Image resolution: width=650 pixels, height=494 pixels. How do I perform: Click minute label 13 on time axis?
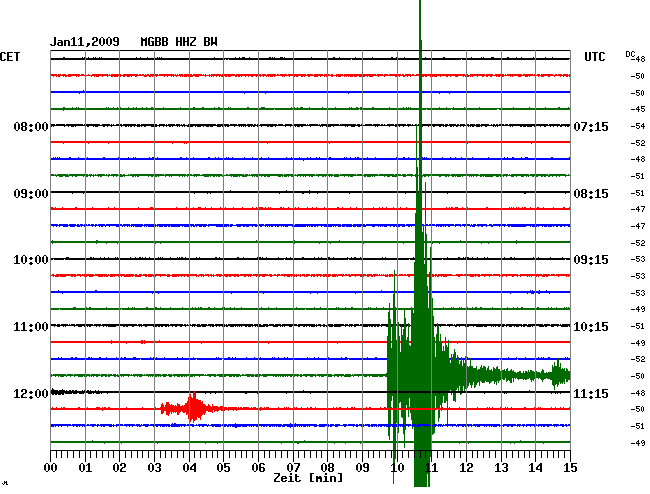[501, 468]
